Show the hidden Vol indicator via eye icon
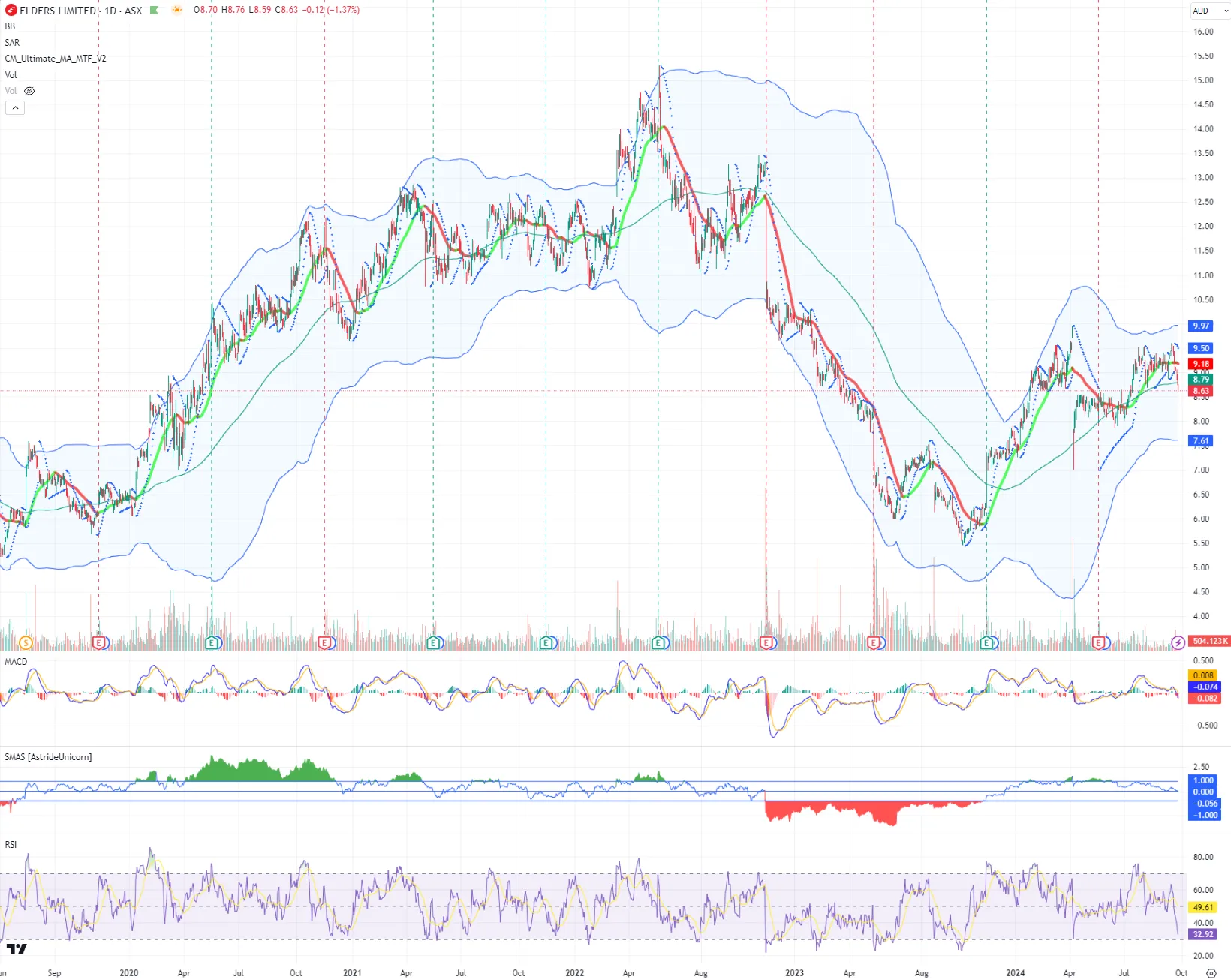 click(29, 91)
